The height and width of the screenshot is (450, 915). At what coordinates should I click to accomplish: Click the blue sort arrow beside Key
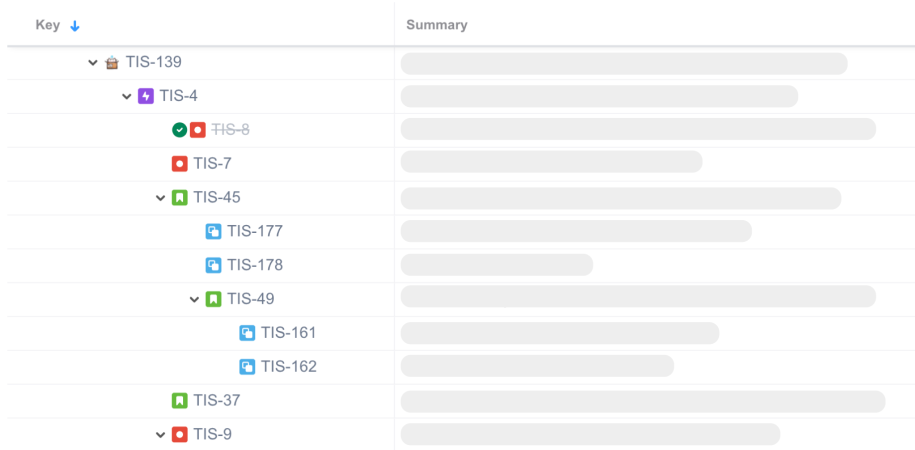tap(75, 26)
